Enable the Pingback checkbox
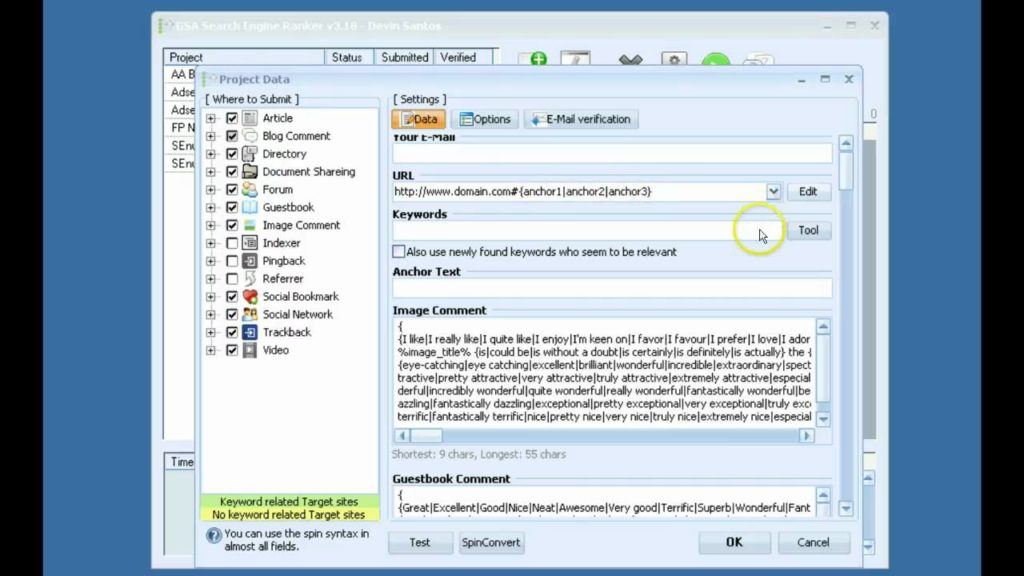 [x=232, y=261]
